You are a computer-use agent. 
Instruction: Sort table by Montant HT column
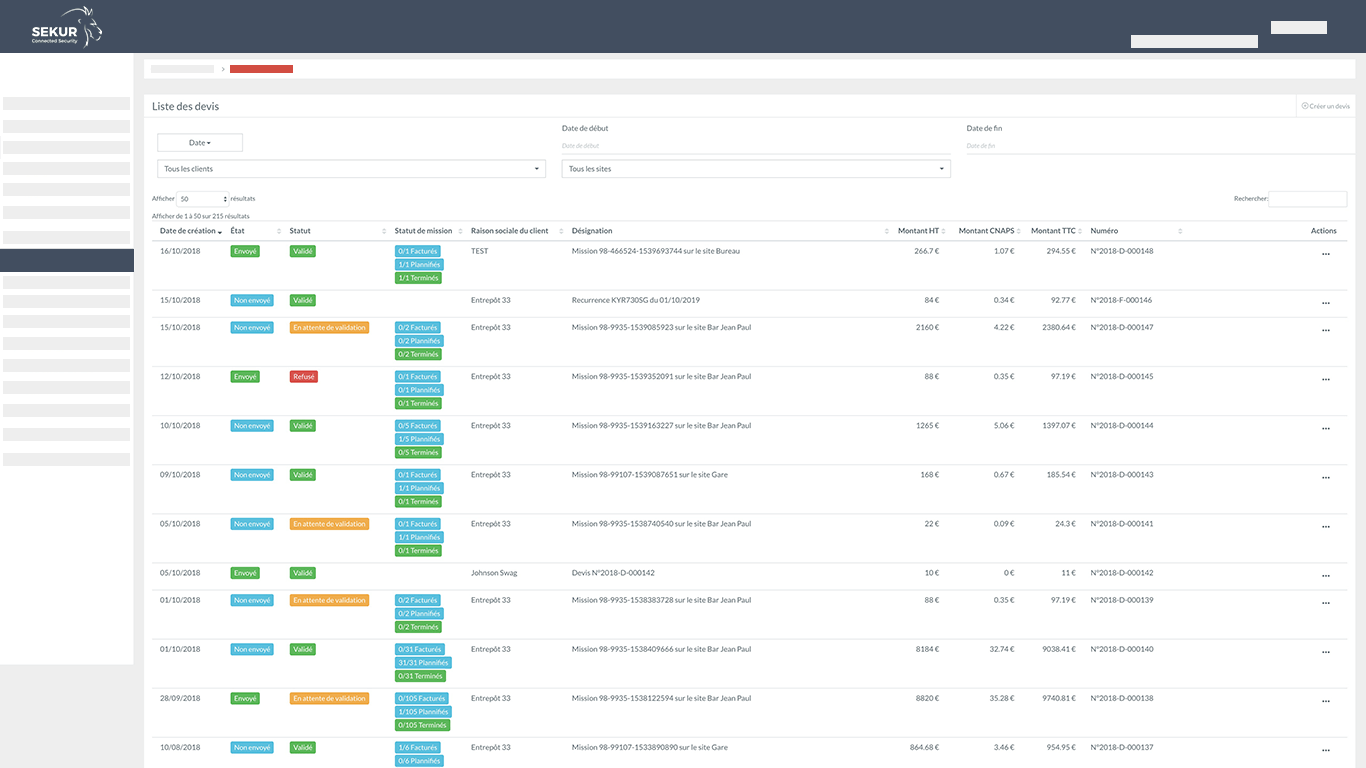pos(918,231)
